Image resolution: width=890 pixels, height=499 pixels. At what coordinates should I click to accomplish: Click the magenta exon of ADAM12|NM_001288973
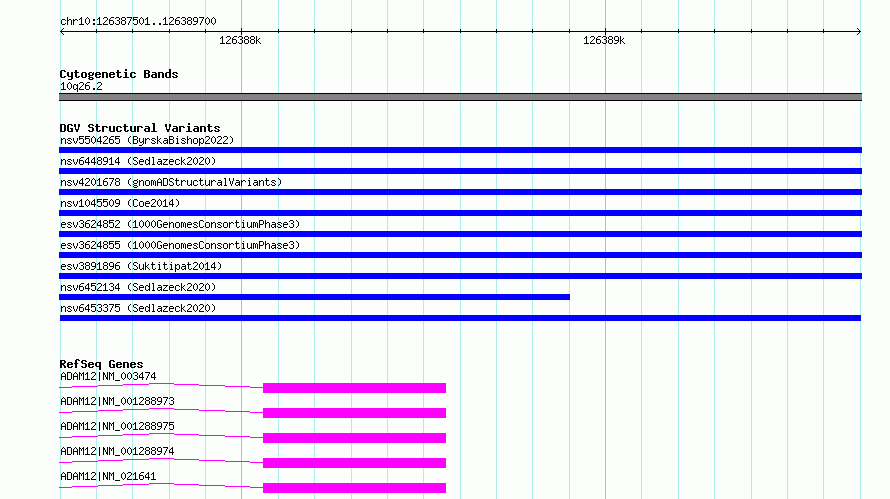tap(354, 413)
